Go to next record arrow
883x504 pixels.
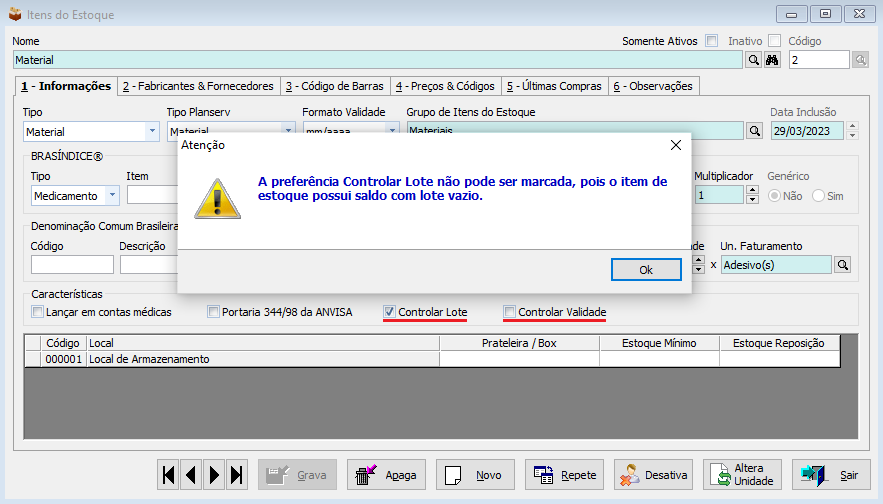click(x=214, y=475)
